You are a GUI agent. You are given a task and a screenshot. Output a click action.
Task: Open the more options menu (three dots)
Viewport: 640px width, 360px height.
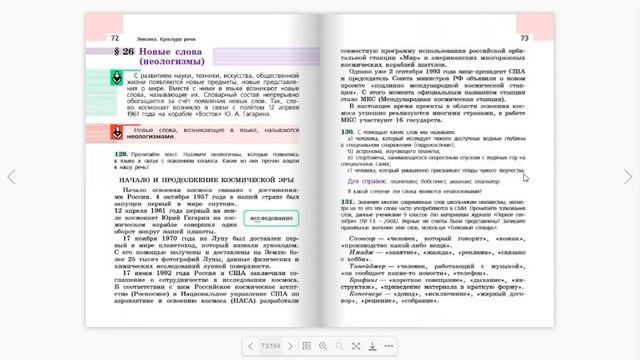coord(389,346)
